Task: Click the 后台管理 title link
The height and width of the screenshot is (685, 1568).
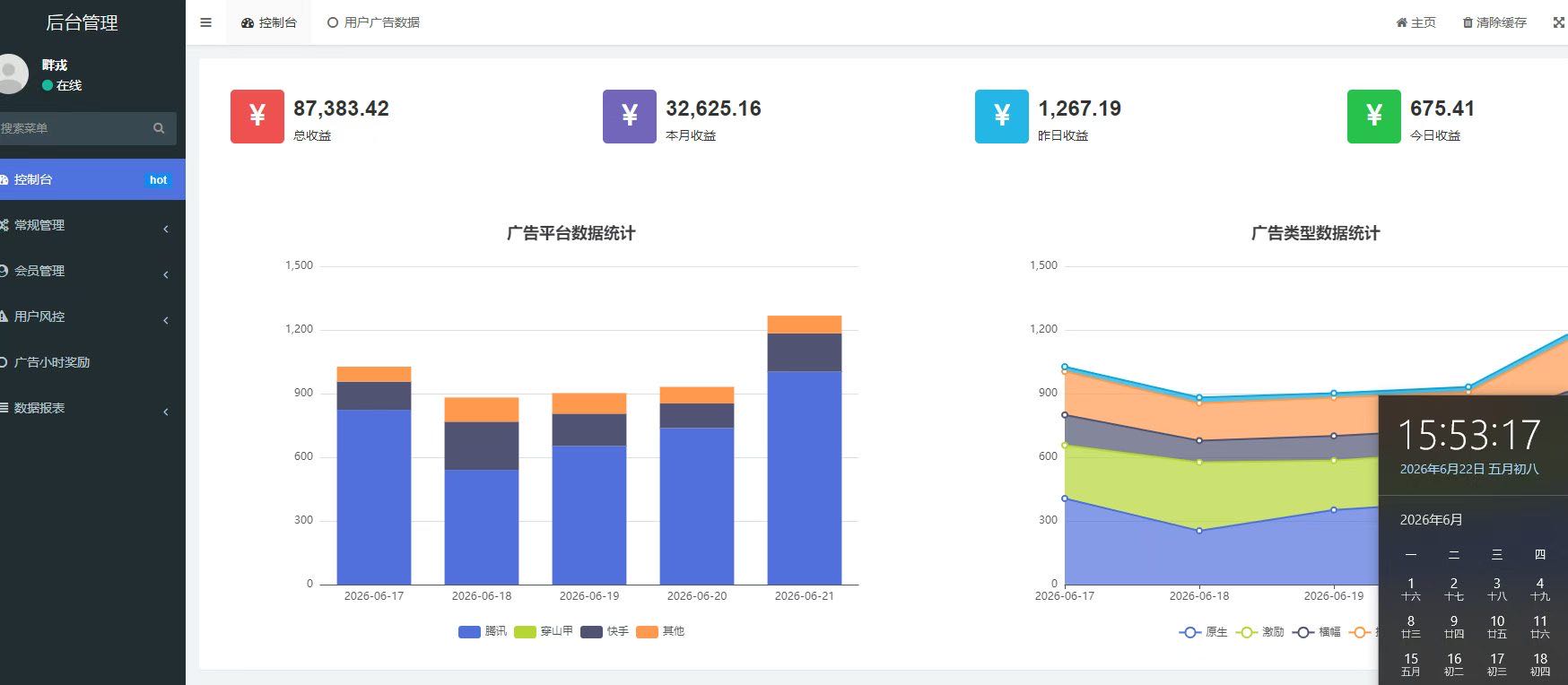Action: 82,22
